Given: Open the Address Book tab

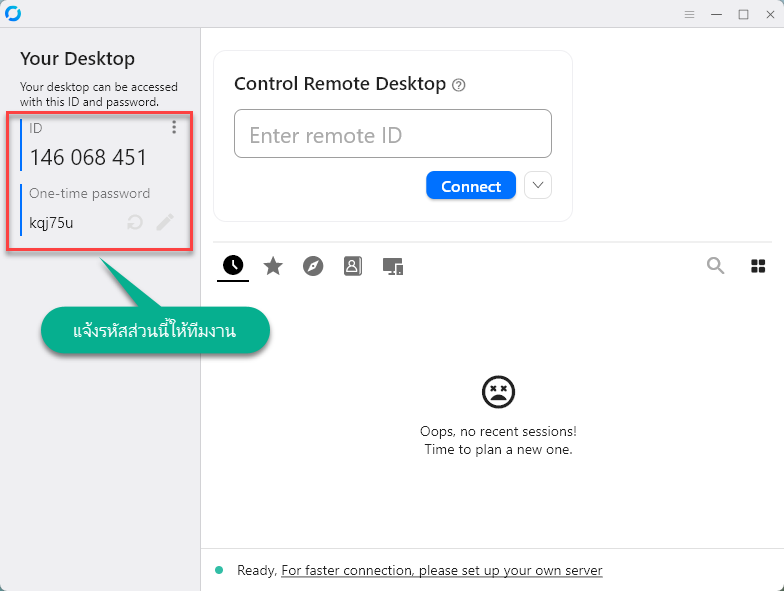Looking at the screenshot, I should click(352, 266).
